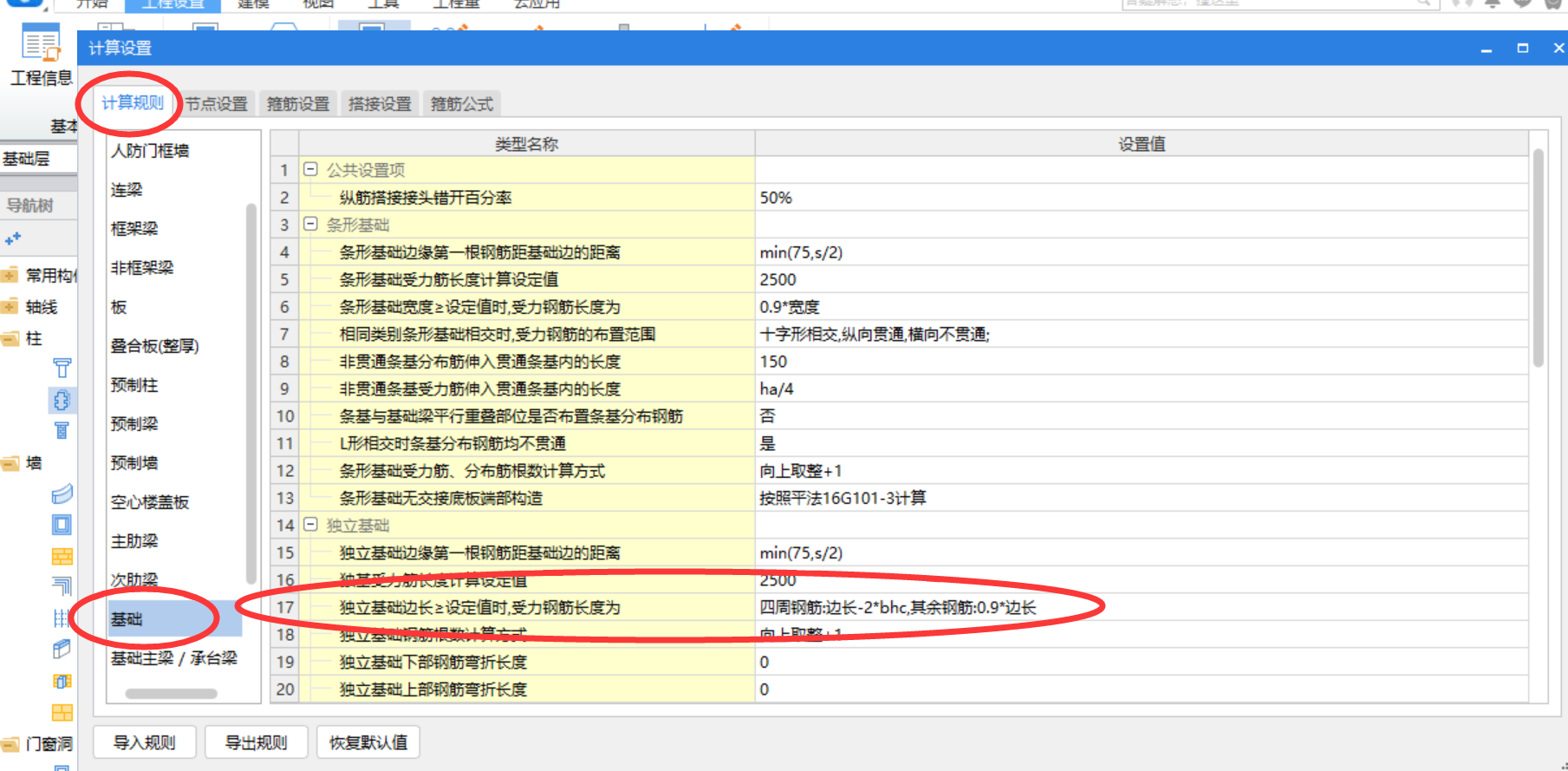Collapse the 墙 folder in the navigation tree

pos(10,463)
